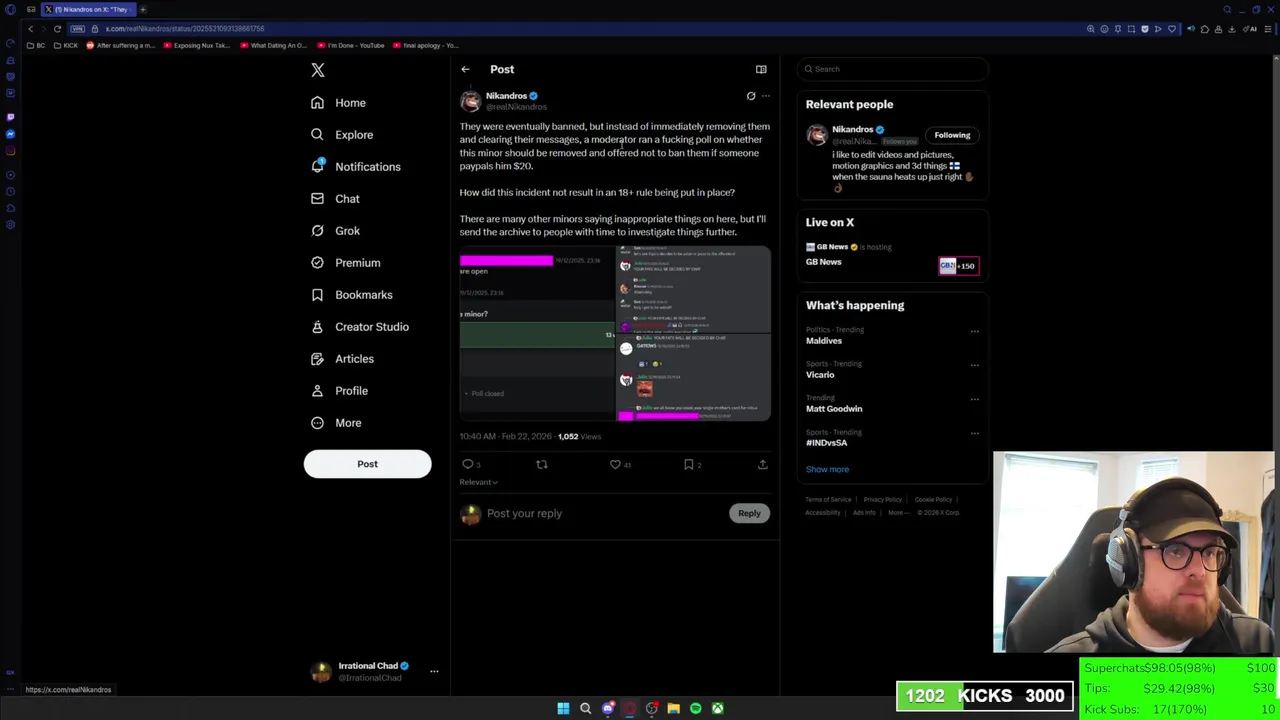Image resolution: width=1280 pixels, height=720 pixels.
Task: Open new browser tab with plus
Action: [142, 9]
